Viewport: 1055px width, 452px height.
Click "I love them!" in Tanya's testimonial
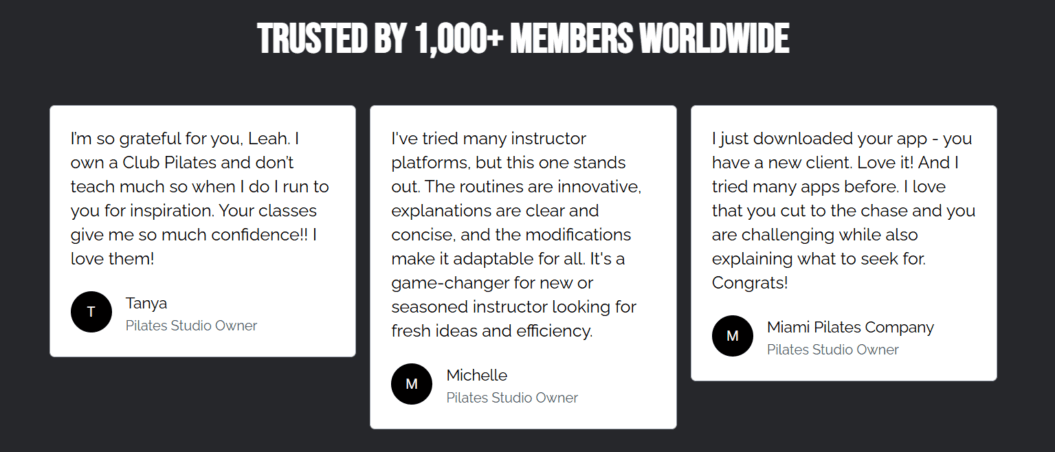(114, 258)
